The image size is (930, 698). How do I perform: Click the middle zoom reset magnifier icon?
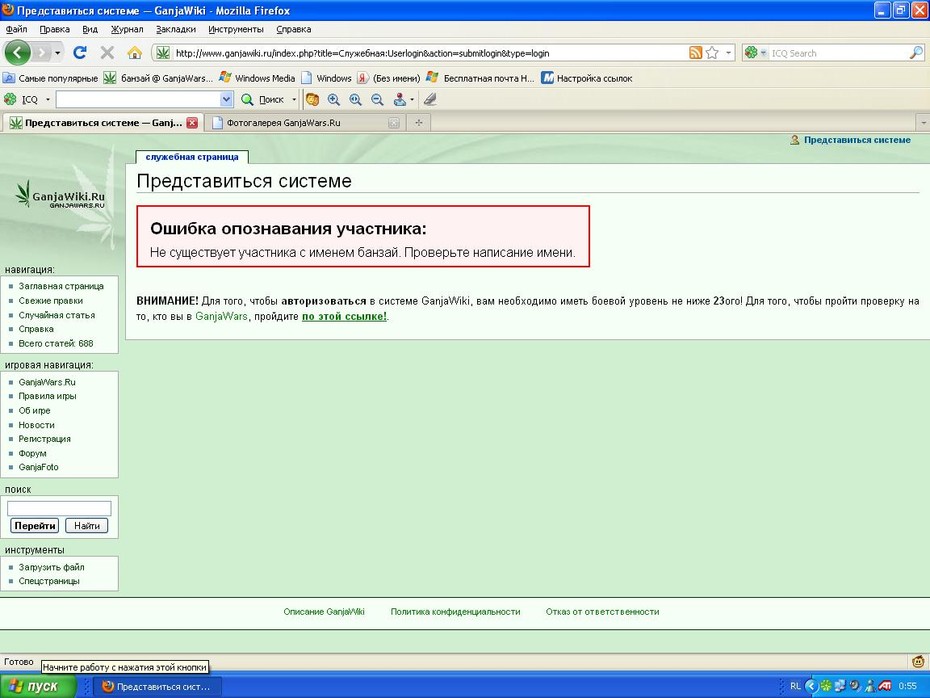tap(355, 100)
